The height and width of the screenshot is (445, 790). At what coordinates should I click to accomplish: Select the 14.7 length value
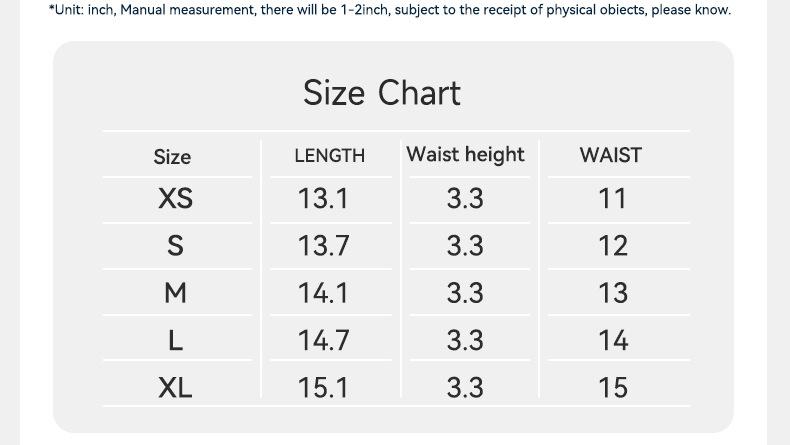coord(323,341)
